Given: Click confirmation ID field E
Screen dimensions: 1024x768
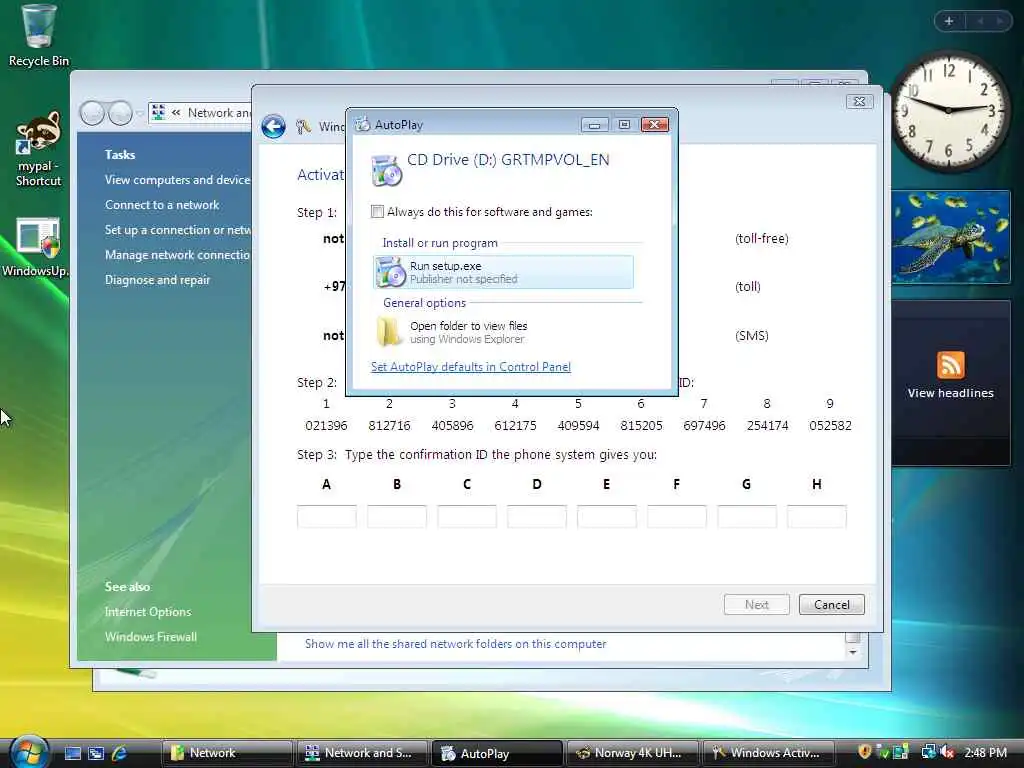Looking at the screenshot, I should coord(607,517).
